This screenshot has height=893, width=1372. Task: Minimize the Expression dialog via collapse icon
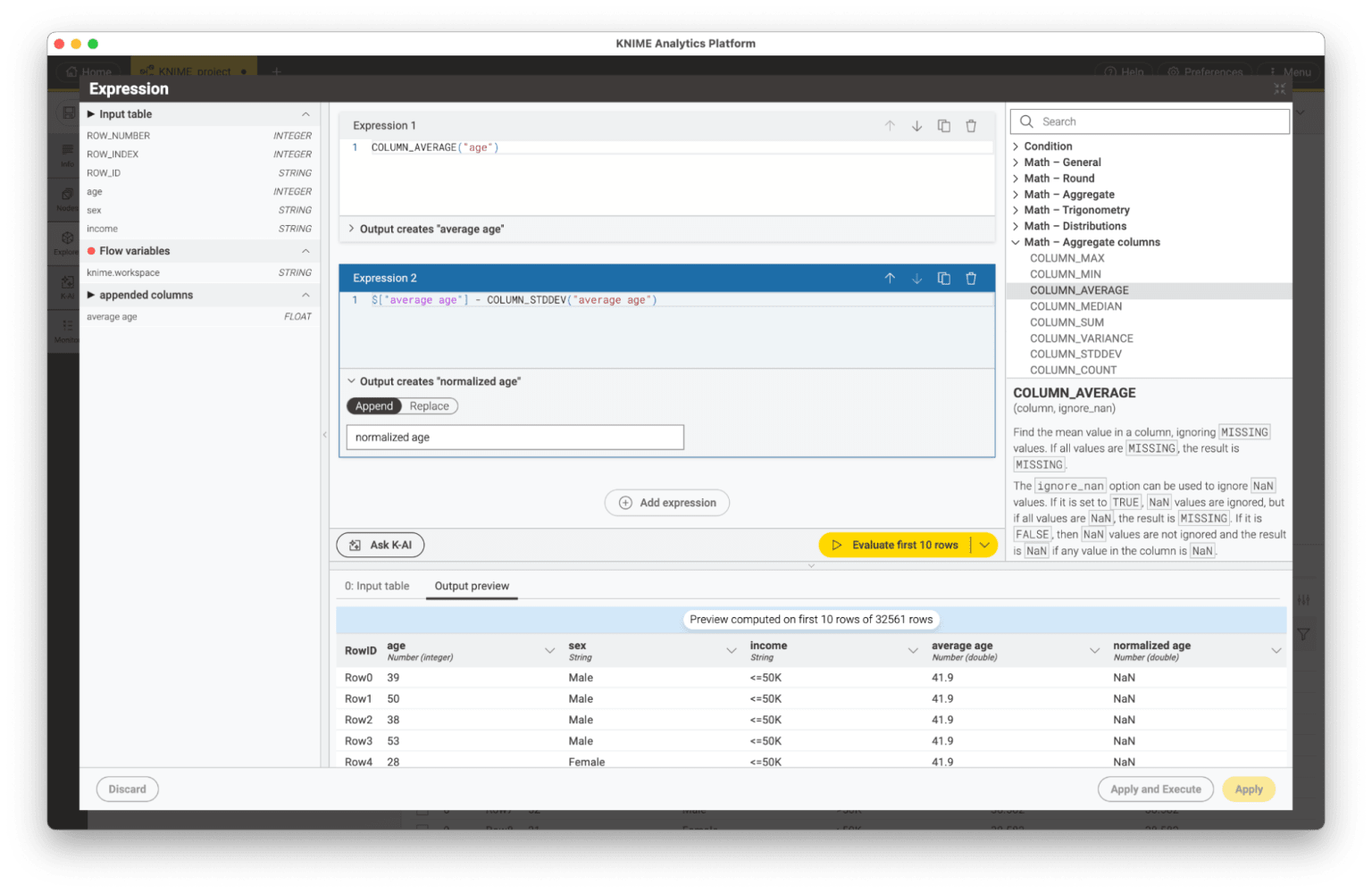click(x=1279, y=88)
